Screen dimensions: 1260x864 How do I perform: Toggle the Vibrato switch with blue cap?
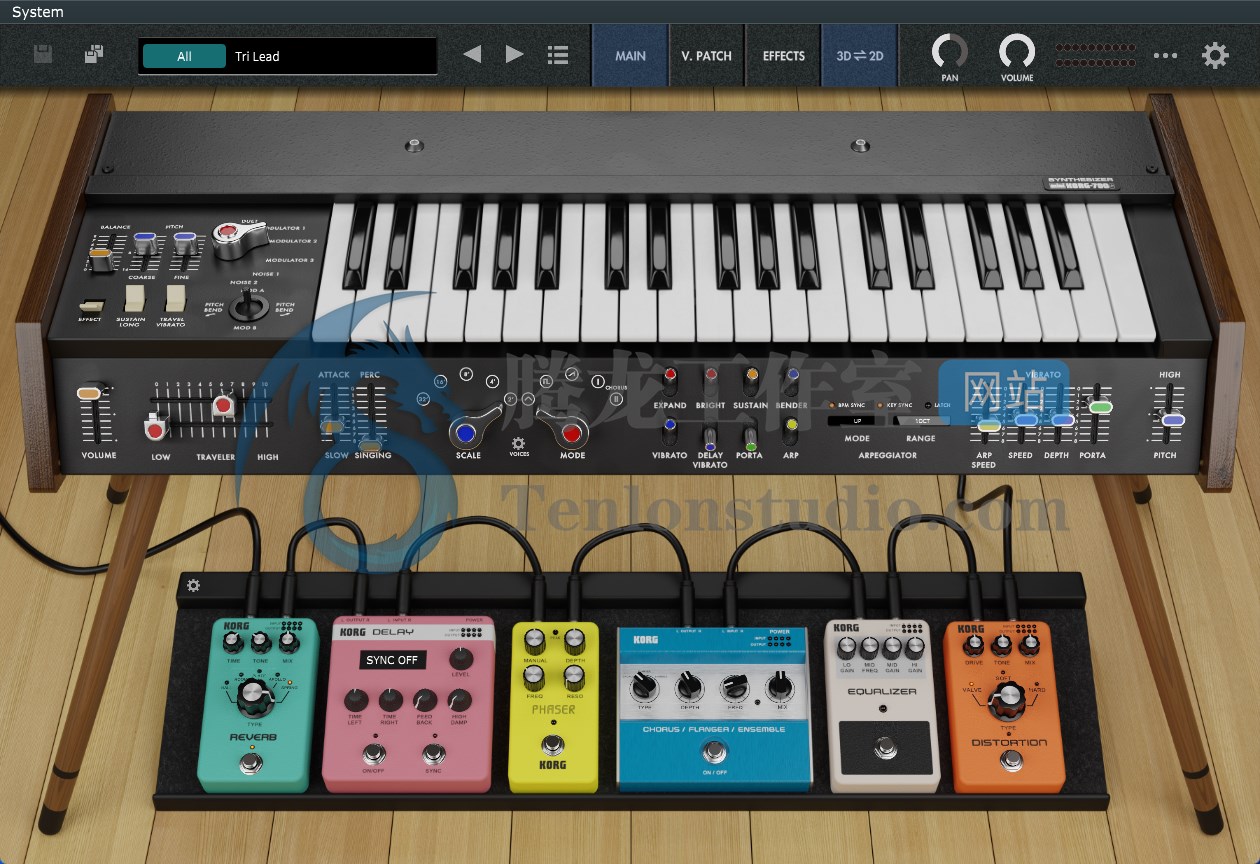[x=669, y=431]
